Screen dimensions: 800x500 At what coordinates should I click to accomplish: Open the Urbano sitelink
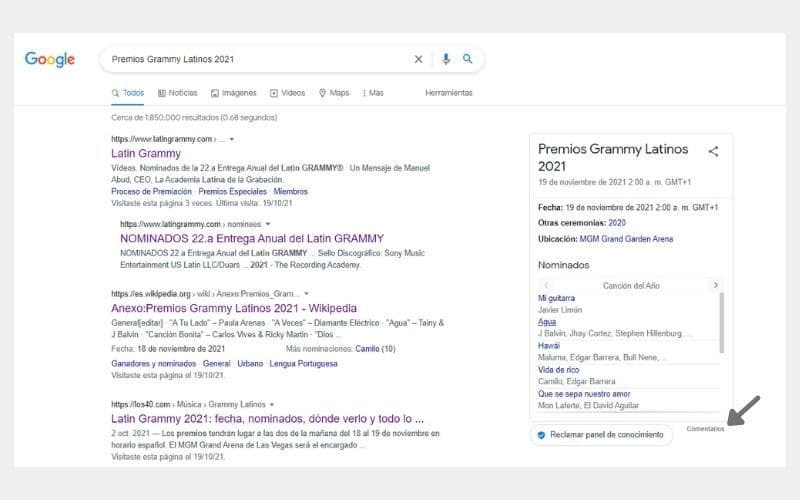(x=250, y=364)
